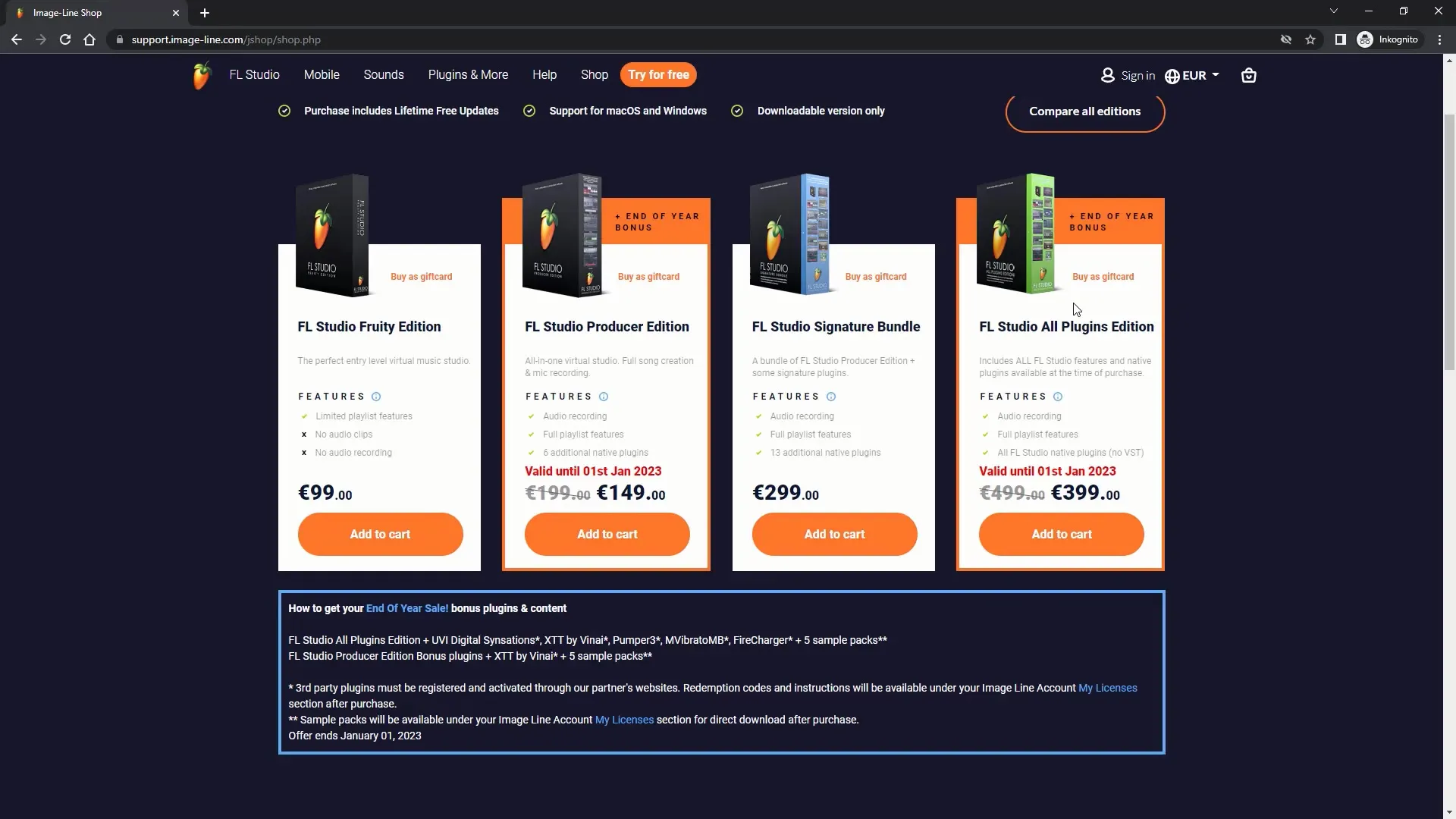
Task: Click 'All FL Studio native plugins (no VST)' feature
Action: (1070, 453)
